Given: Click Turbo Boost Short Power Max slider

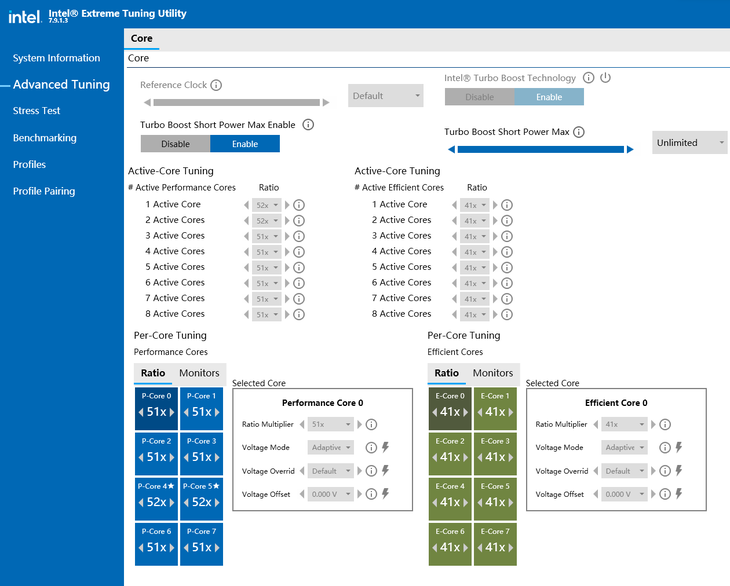Looking at the screenshot, I should point(541,149).
